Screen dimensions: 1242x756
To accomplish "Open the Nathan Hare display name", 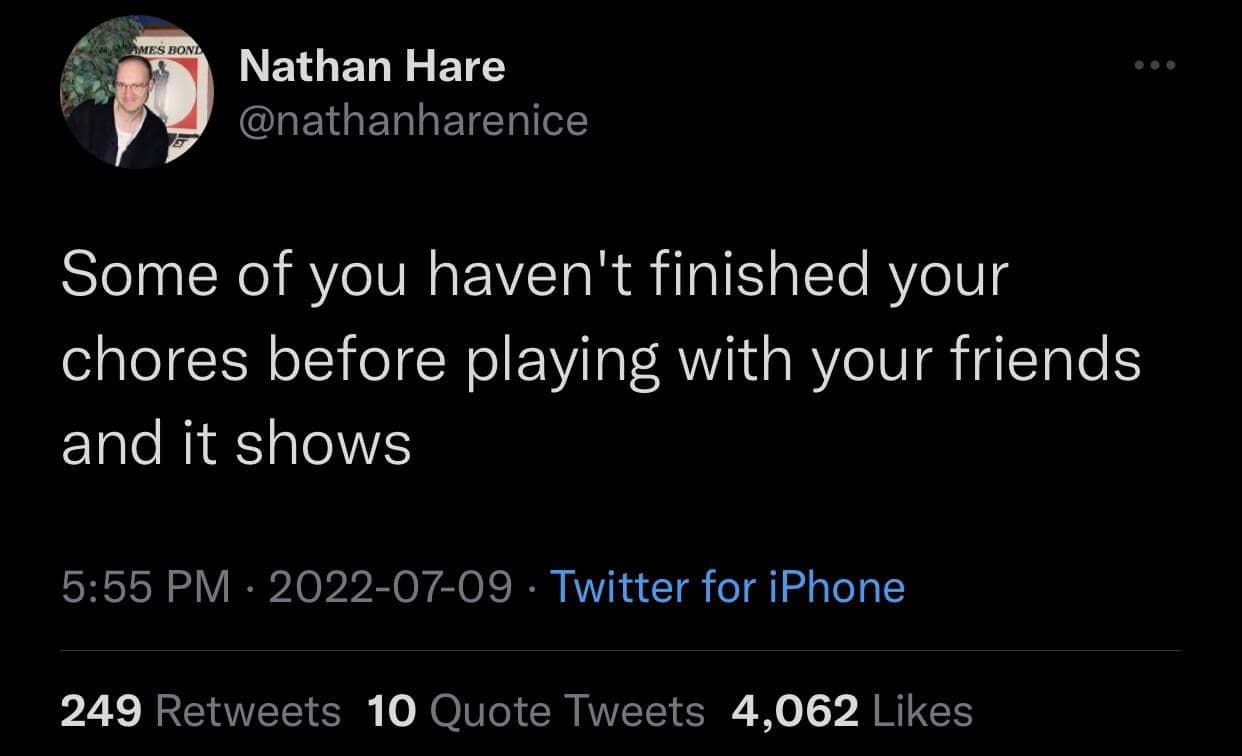I will coord(372,67).
